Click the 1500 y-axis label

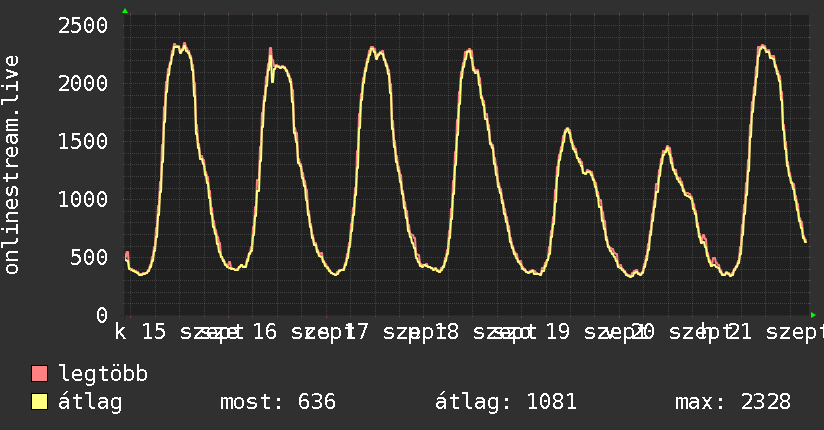coord(83,141)
